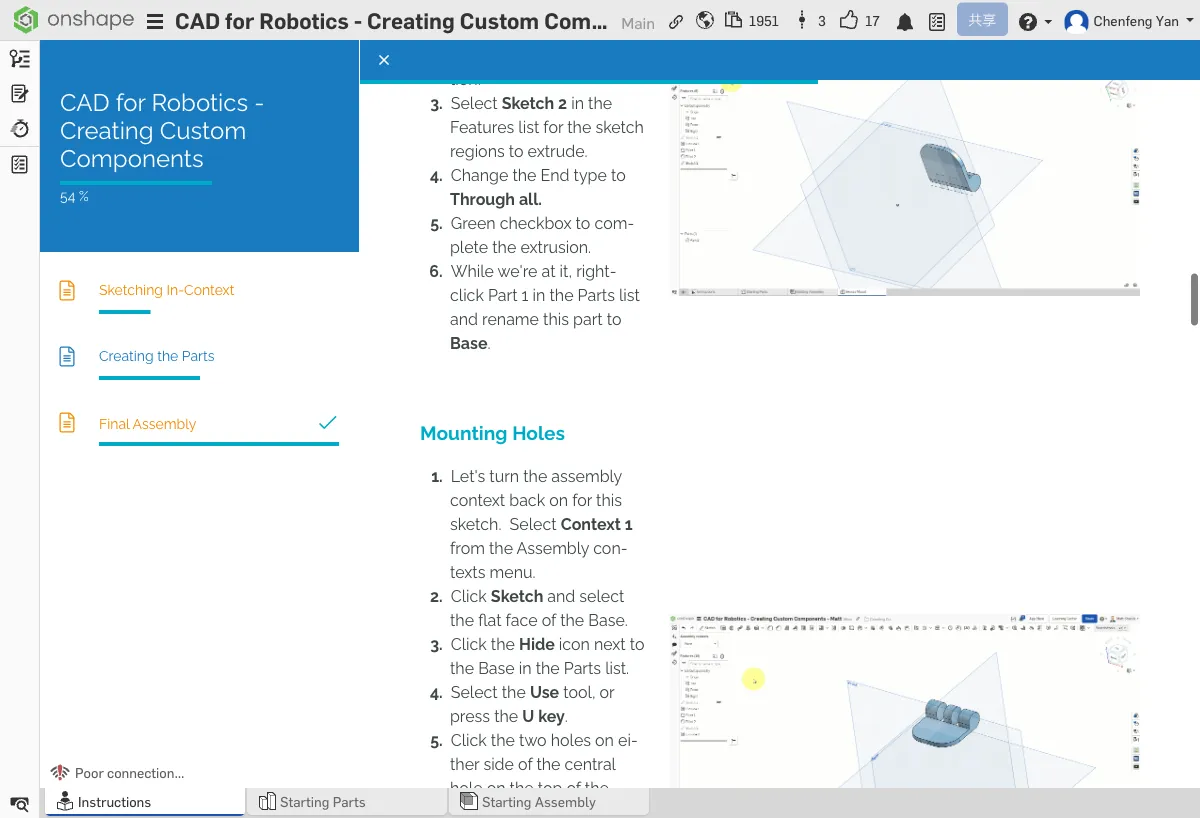This screenshot has width=1200, height=818.
Task: Click the vertical scrollbar thumb
Action: pos(1194,299)
